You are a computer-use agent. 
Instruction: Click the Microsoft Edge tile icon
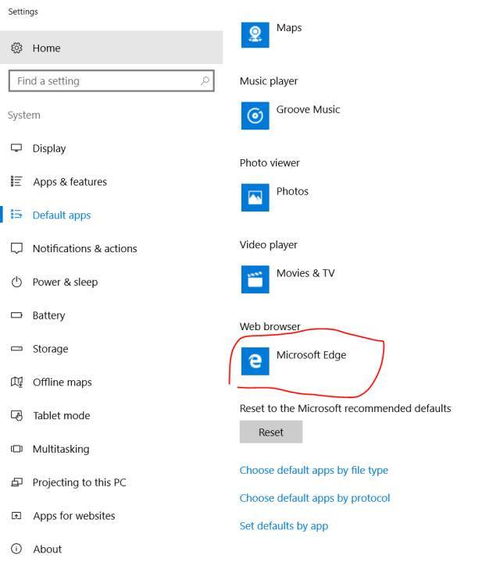[255, 361]
